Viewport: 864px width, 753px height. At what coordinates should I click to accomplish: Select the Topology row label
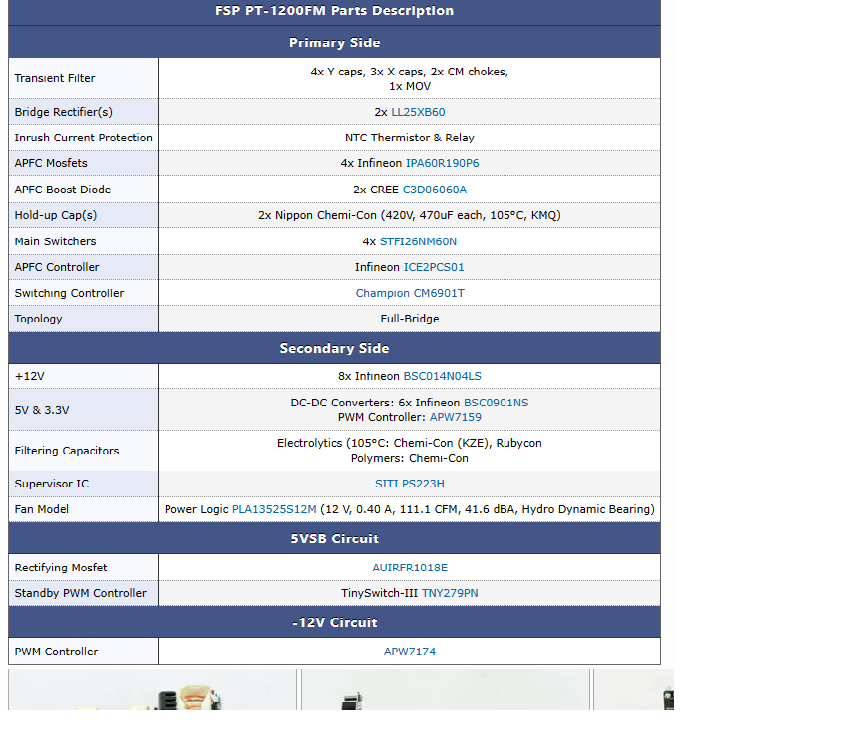38,319
